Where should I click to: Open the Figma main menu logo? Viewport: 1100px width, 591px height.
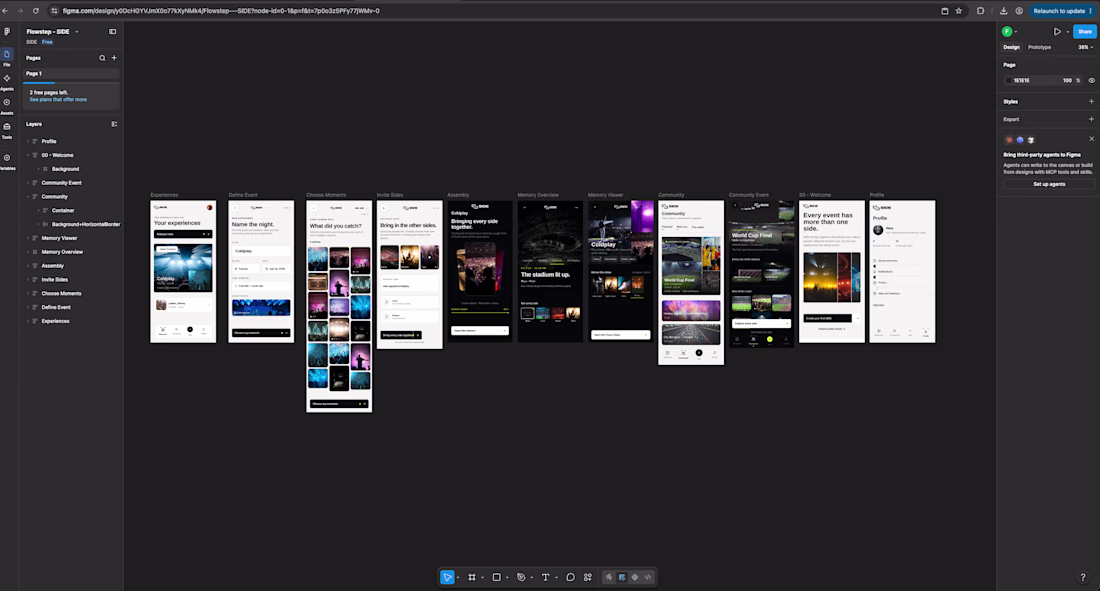pyautogui.click(x=7, y=32)
